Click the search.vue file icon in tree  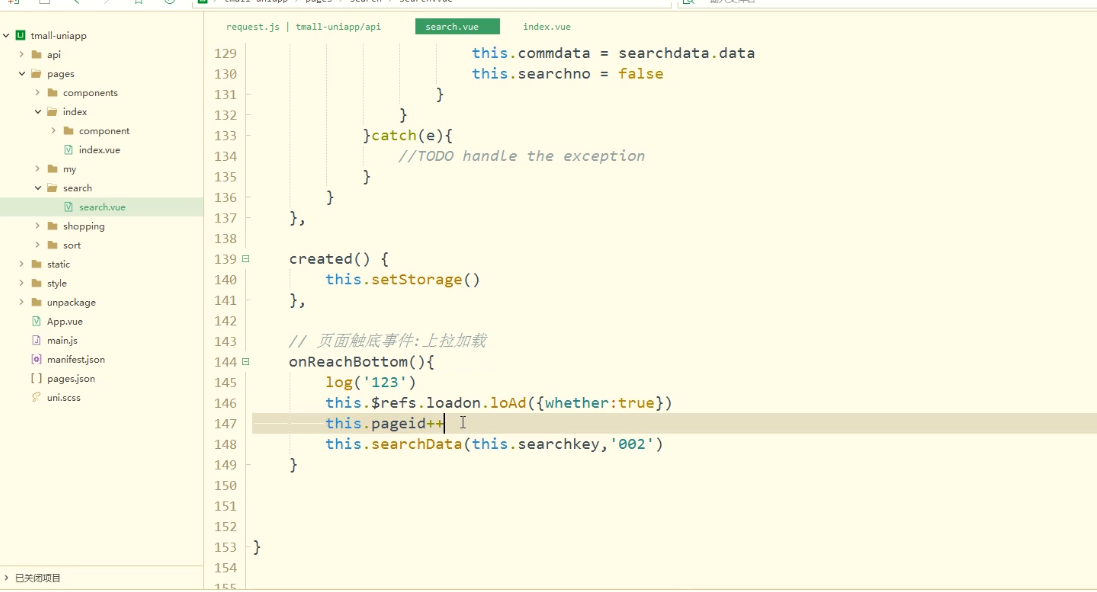(69, 207)
